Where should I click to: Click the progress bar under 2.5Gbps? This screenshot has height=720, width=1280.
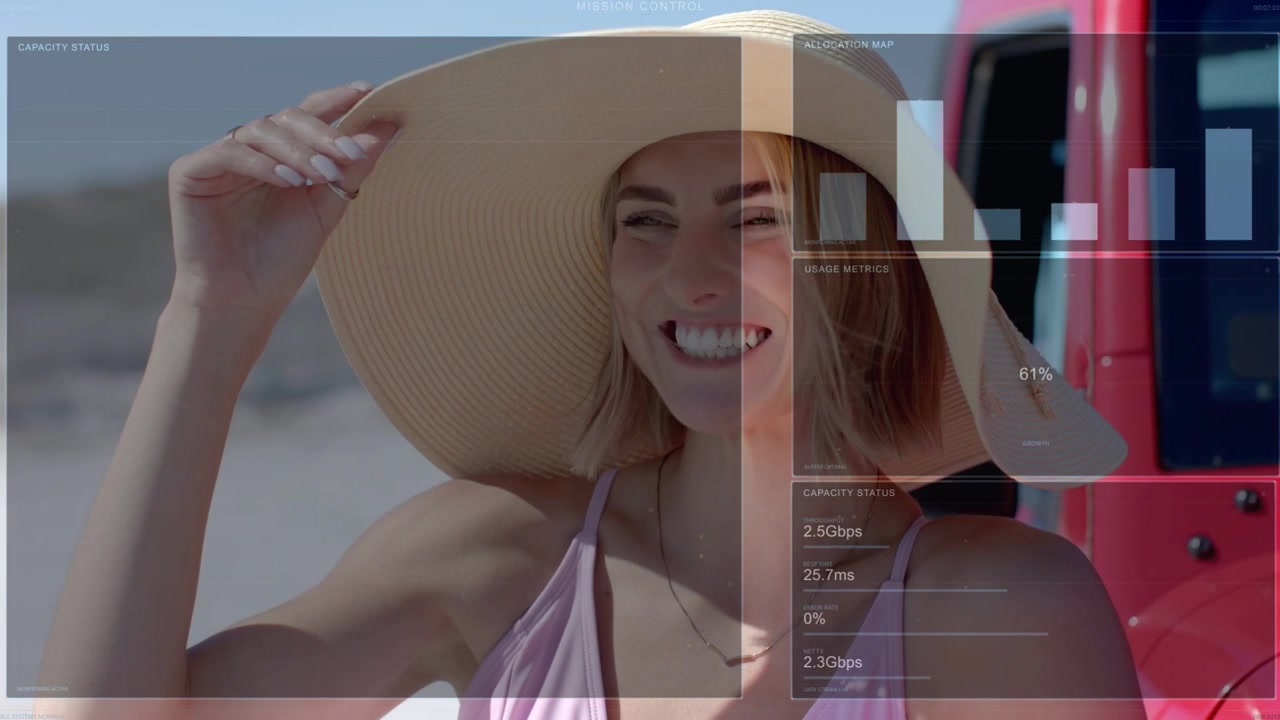point(846,547)
